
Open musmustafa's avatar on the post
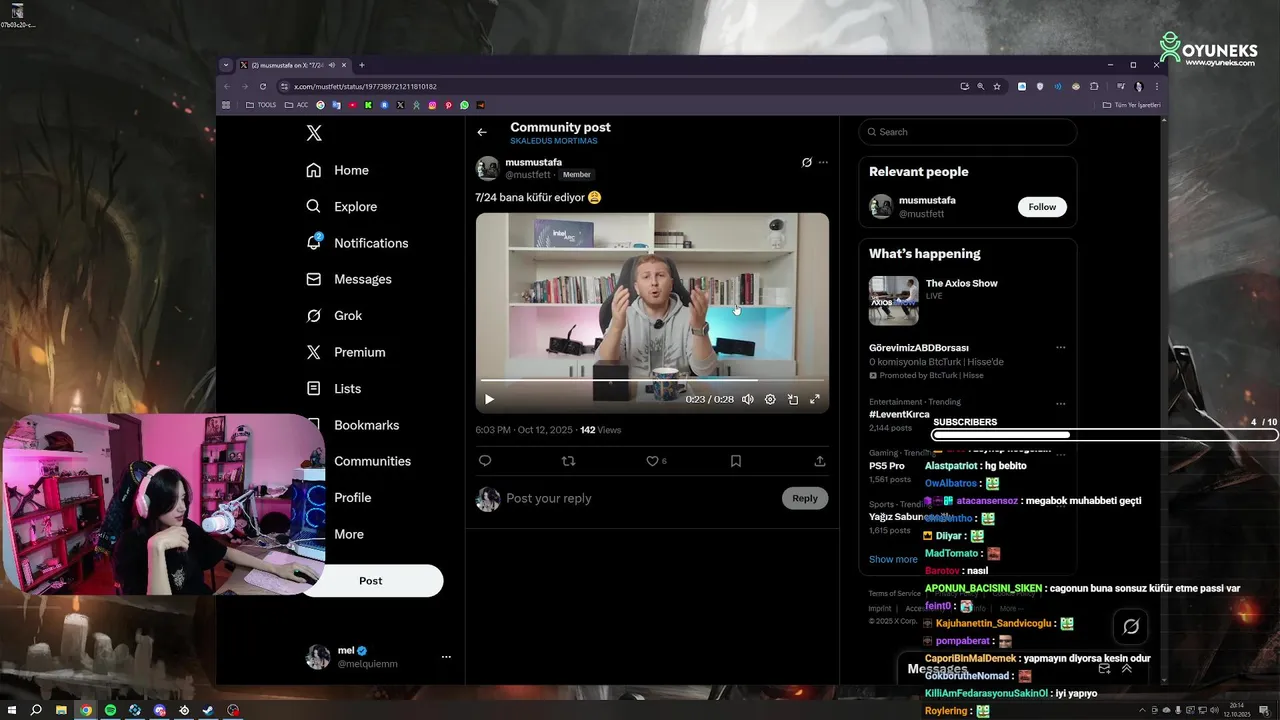point(487,168)
